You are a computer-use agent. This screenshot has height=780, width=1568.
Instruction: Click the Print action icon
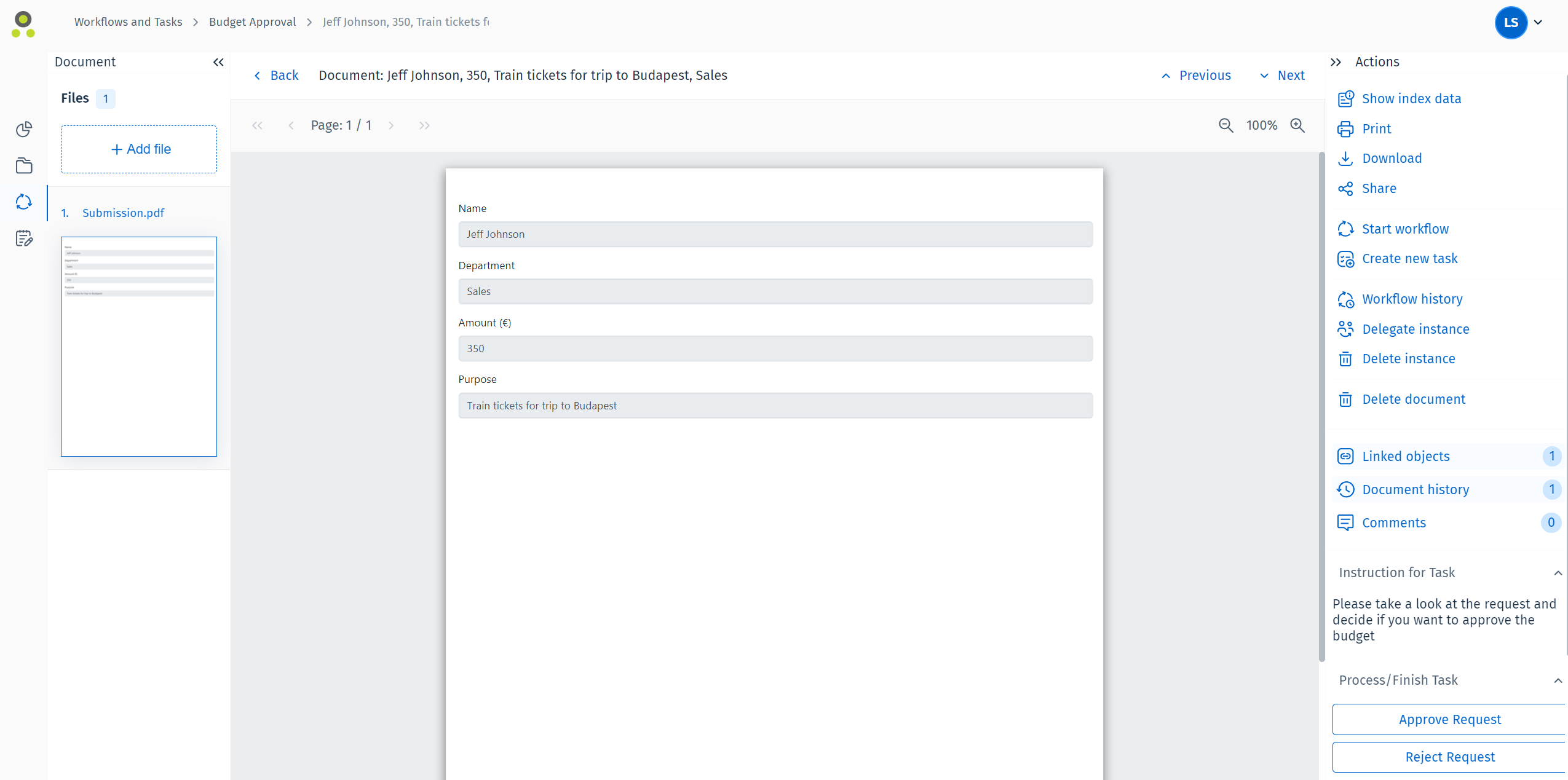coord(1346,128)
